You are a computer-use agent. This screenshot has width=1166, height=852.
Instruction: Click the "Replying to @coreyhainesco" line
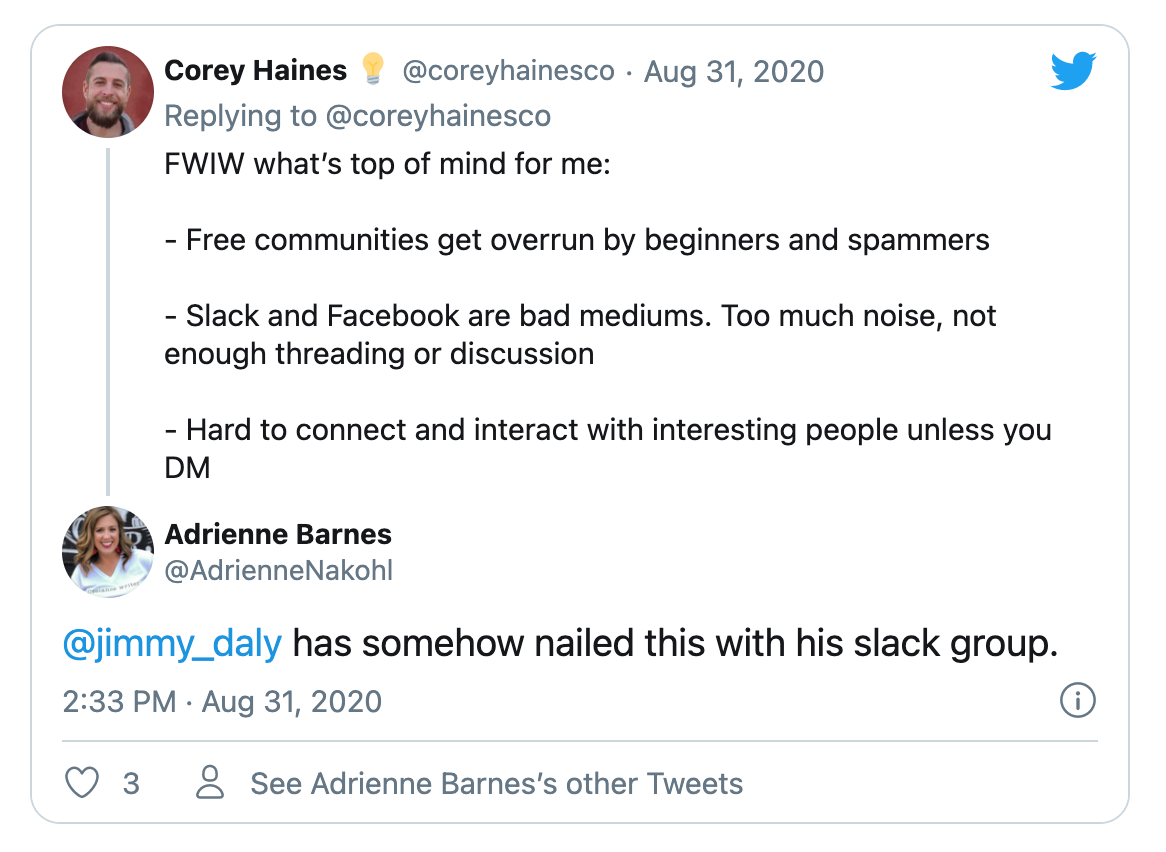click(x=357, y=116)
